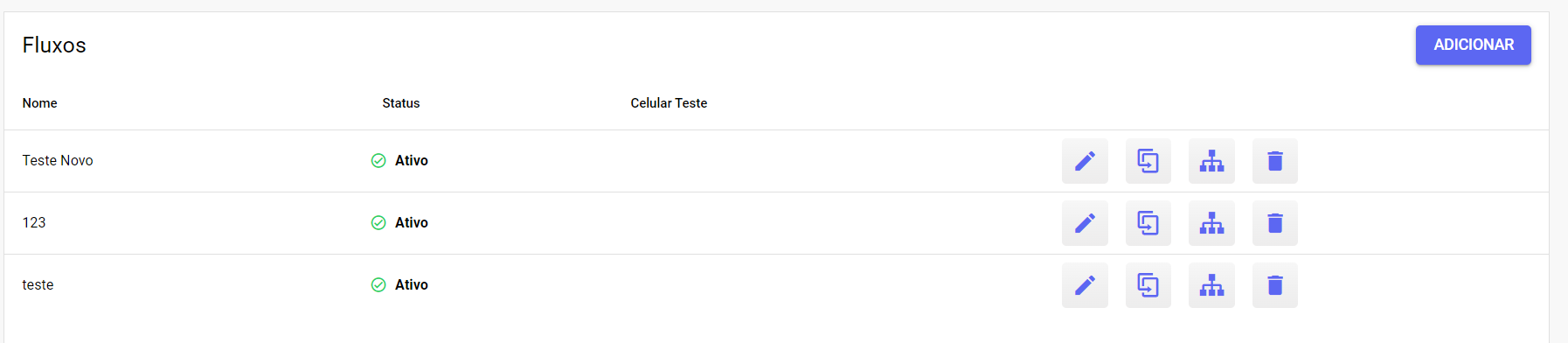Screen dimensions: 1568x343
Task: Edit the teste flow with pencil icon
Action: point(1085,285)
